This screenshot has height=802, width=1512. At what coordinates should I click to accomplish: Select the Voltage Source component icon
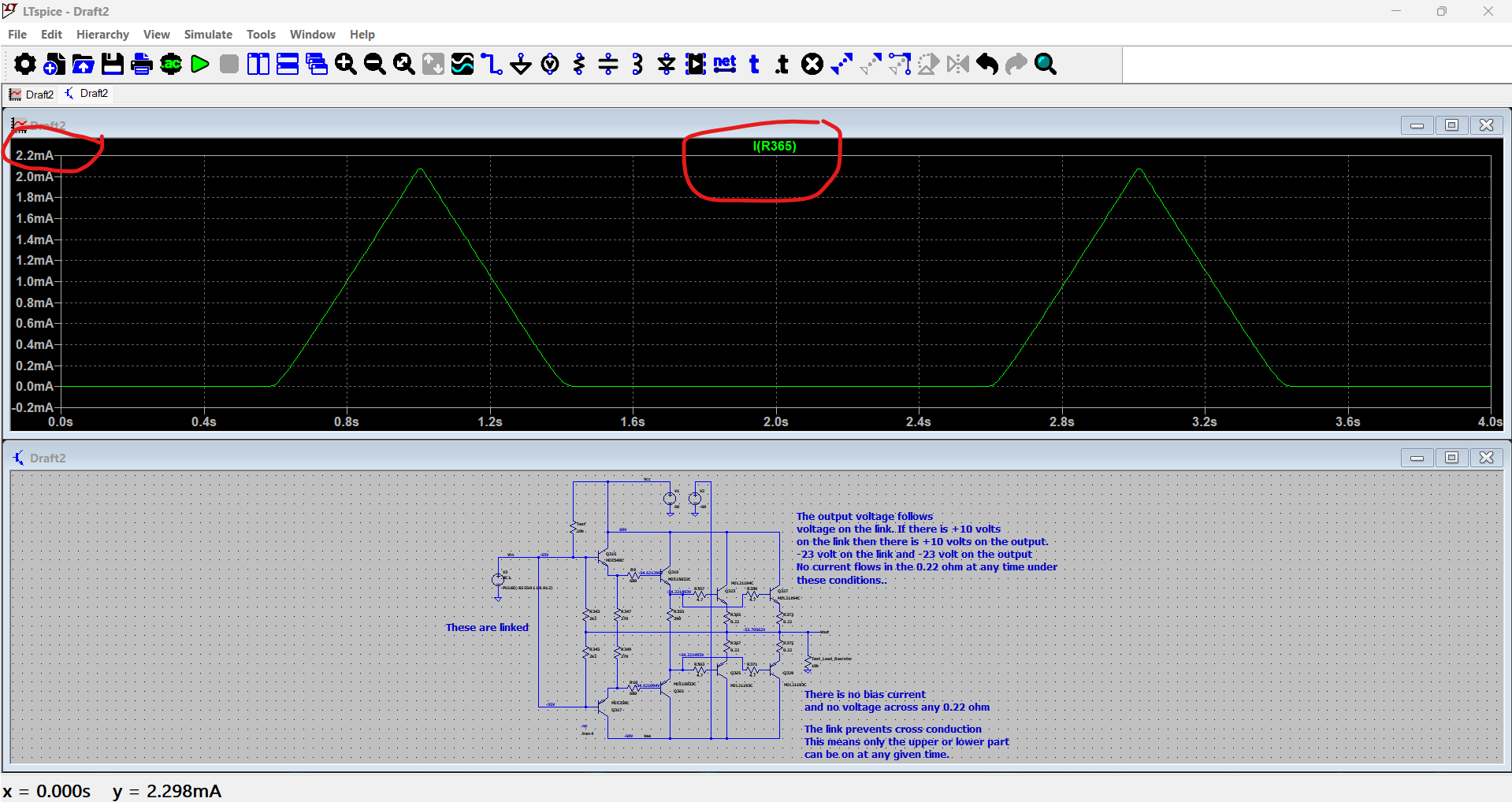pos(550,64)
